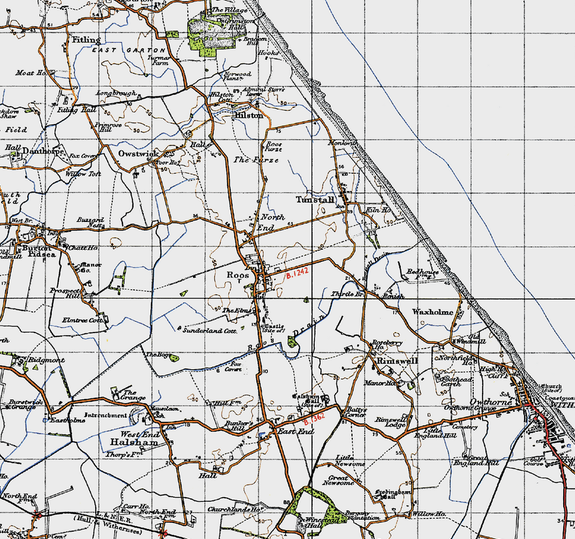
Task: Click the Fitling Hall label
Action: tap(77, 109)
